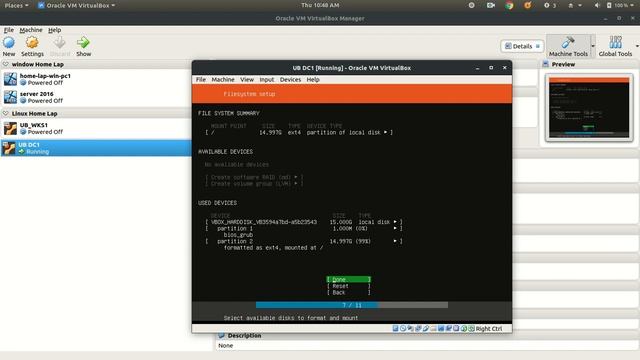Open Input menu in UB DC1 window
The width and height of the screenshot is (640, 360).
[x=267, y=80]
